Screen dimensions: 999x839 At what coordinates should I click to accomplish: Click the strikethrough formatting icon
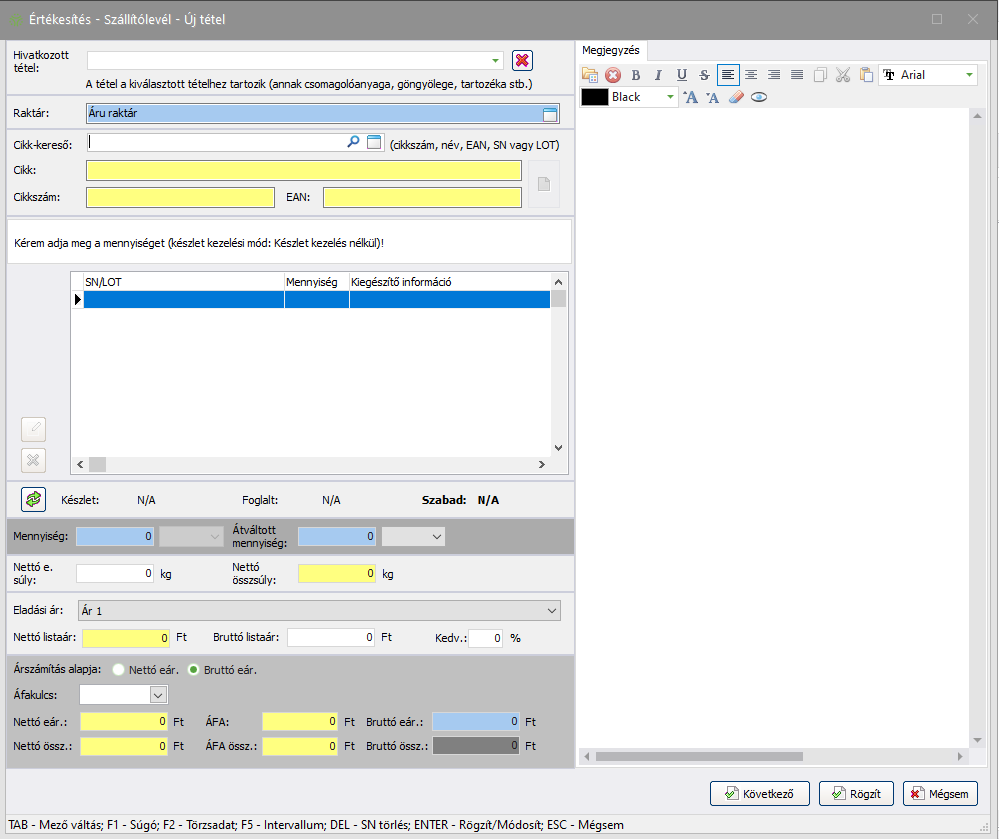pos(704,75)
